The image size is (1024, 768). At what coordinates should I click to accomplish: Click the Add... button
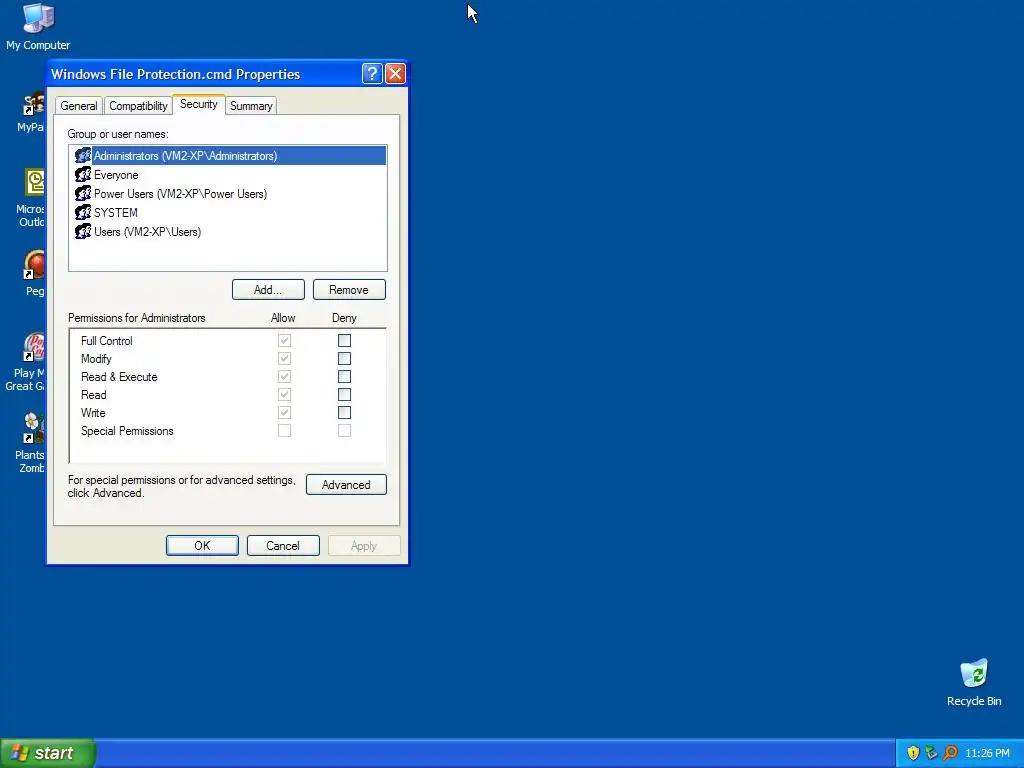268,290
